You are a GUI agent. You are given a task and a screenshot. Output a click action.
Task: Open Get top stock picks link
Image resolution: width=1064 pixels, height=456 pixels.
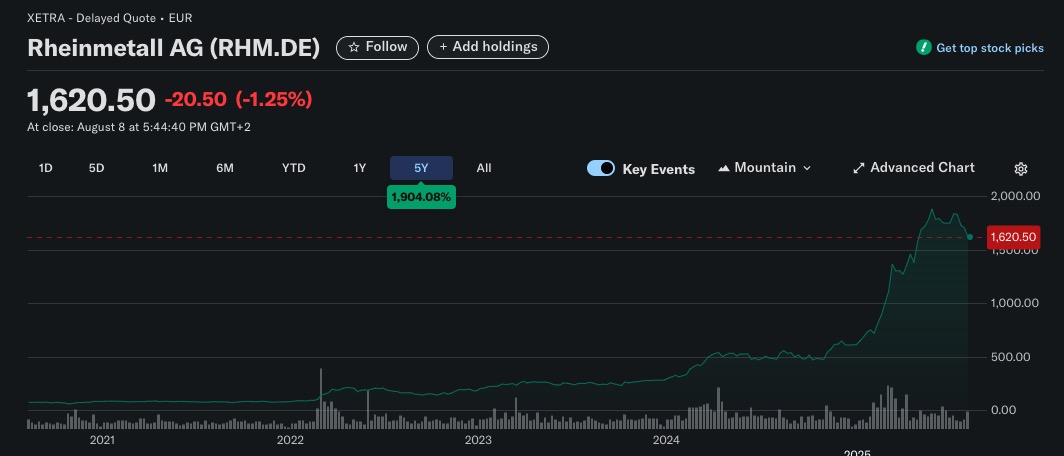pyautogui.click(x=990, y=48)
